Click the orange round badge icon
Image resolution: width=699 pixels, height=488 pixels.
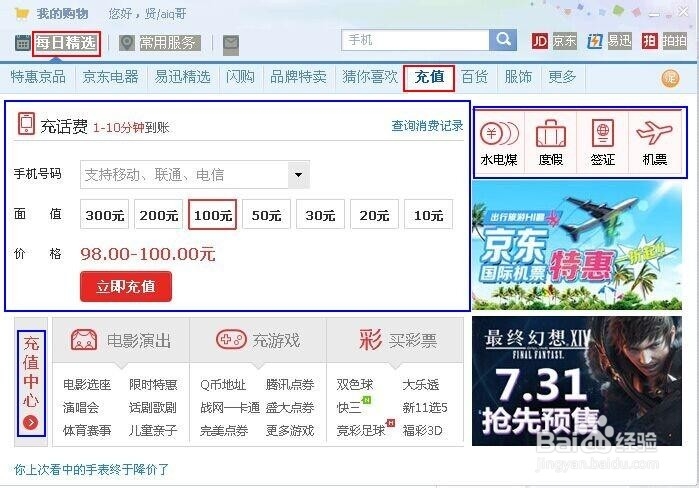click(670, 78)
